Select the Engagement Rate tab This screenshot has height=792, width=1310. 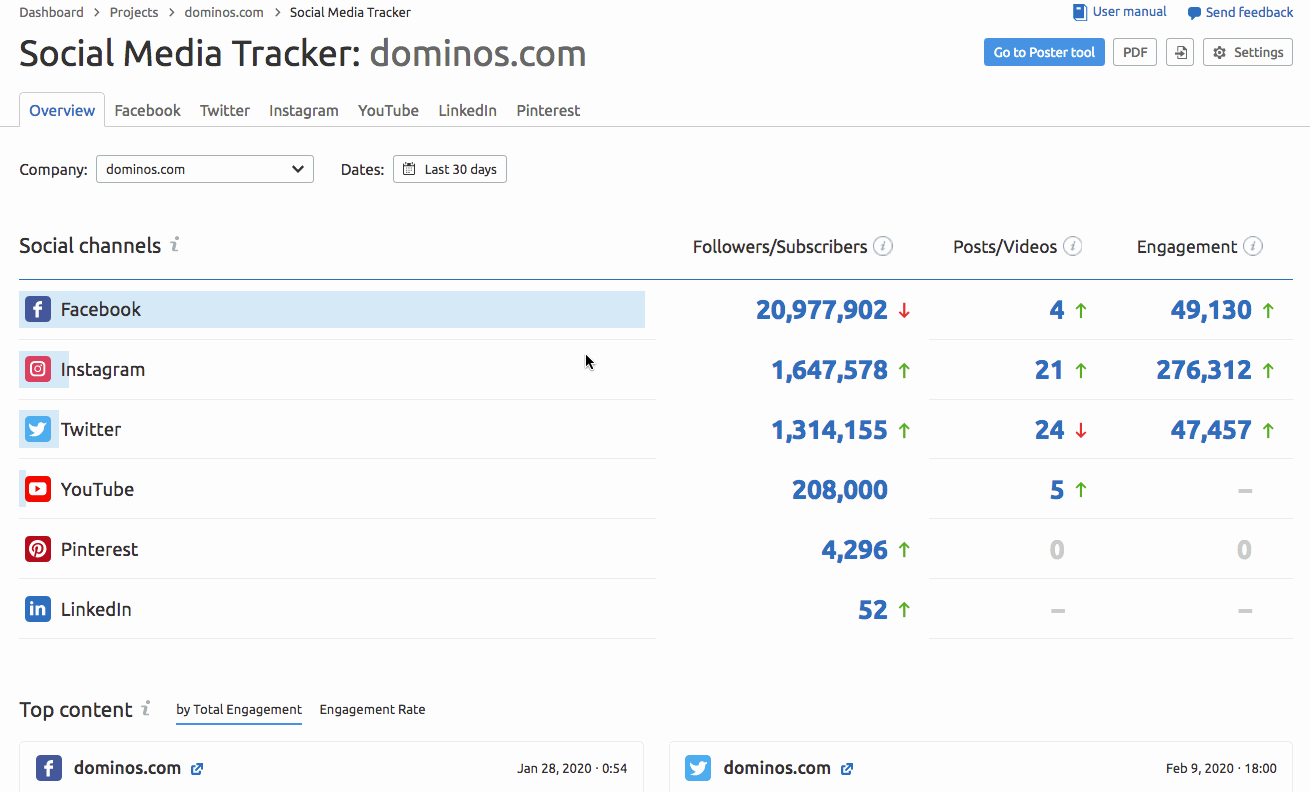(372, 709)
